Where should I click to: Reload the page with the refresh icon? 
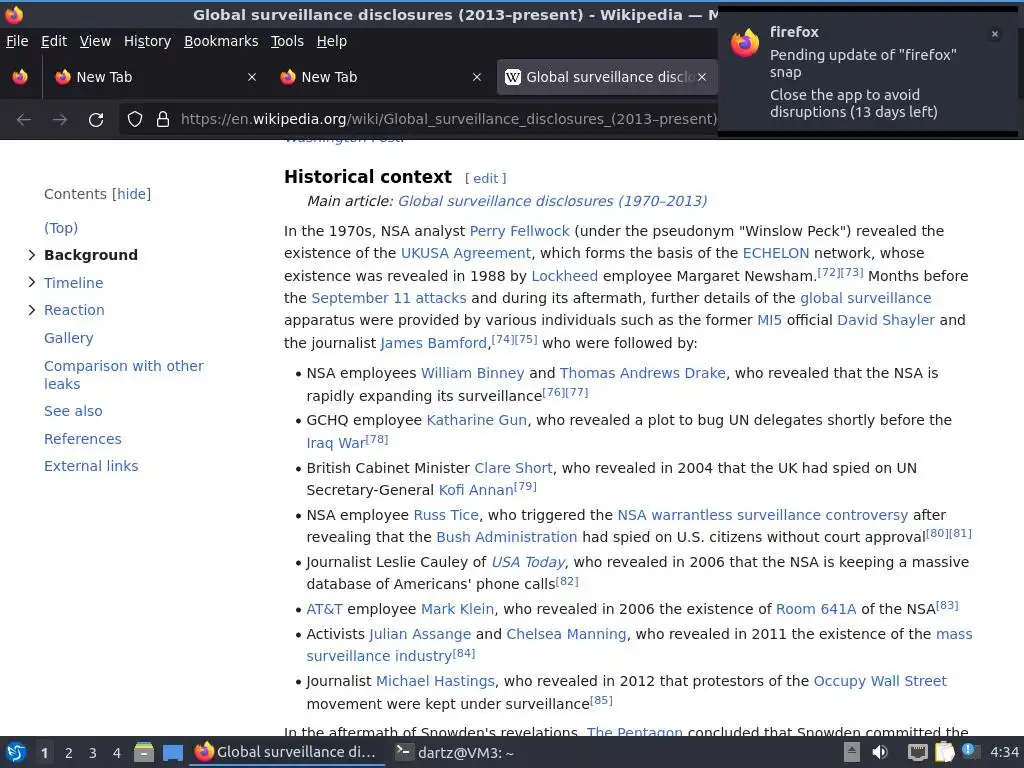pyautogui.click(x=96, y=120)
